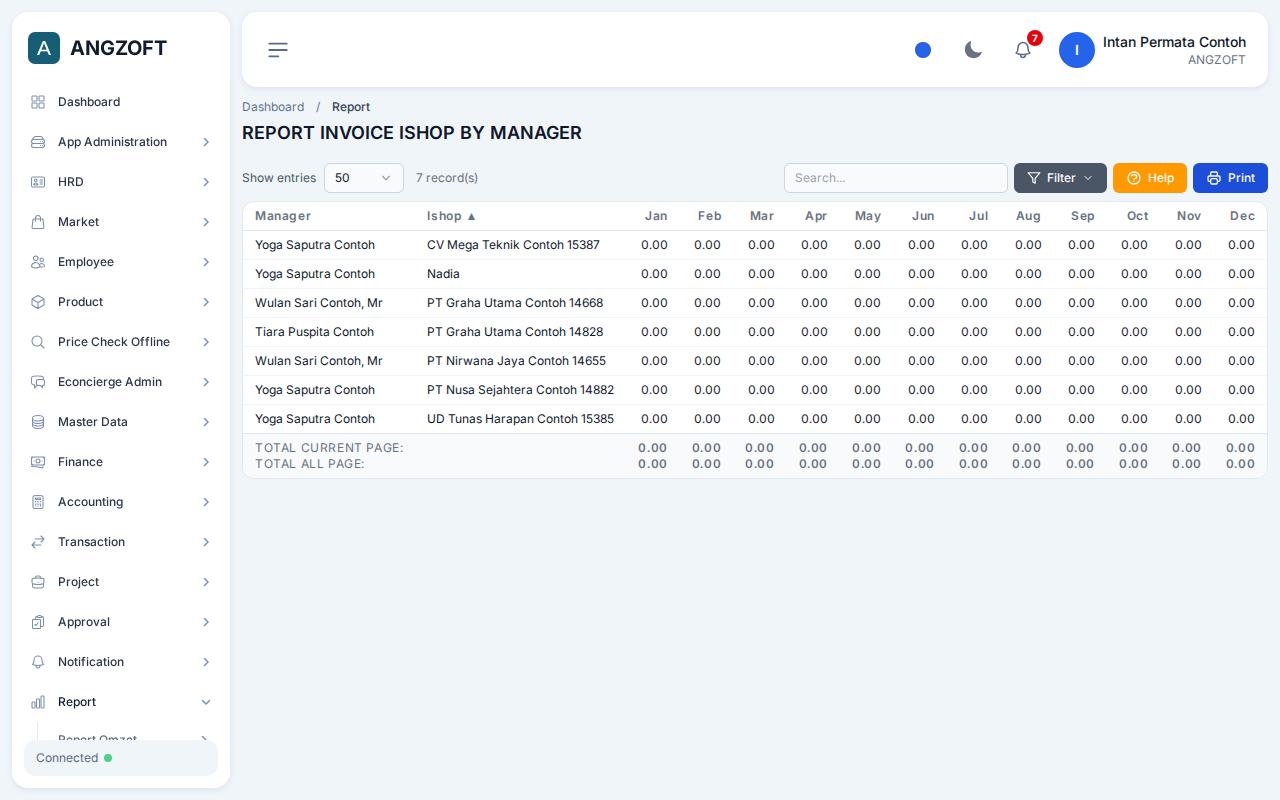Open the Filter dropdown button
This screenshot has width=1280, height=800.
(1060, 178)
